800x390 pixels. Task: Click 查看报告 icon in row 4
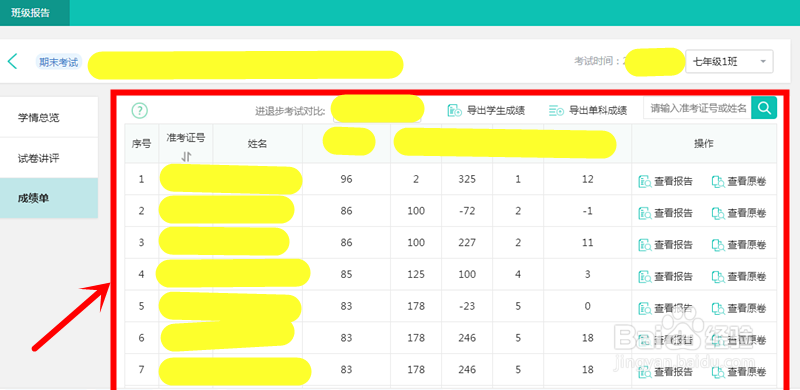pyautogui.click(x=645, y=277)
